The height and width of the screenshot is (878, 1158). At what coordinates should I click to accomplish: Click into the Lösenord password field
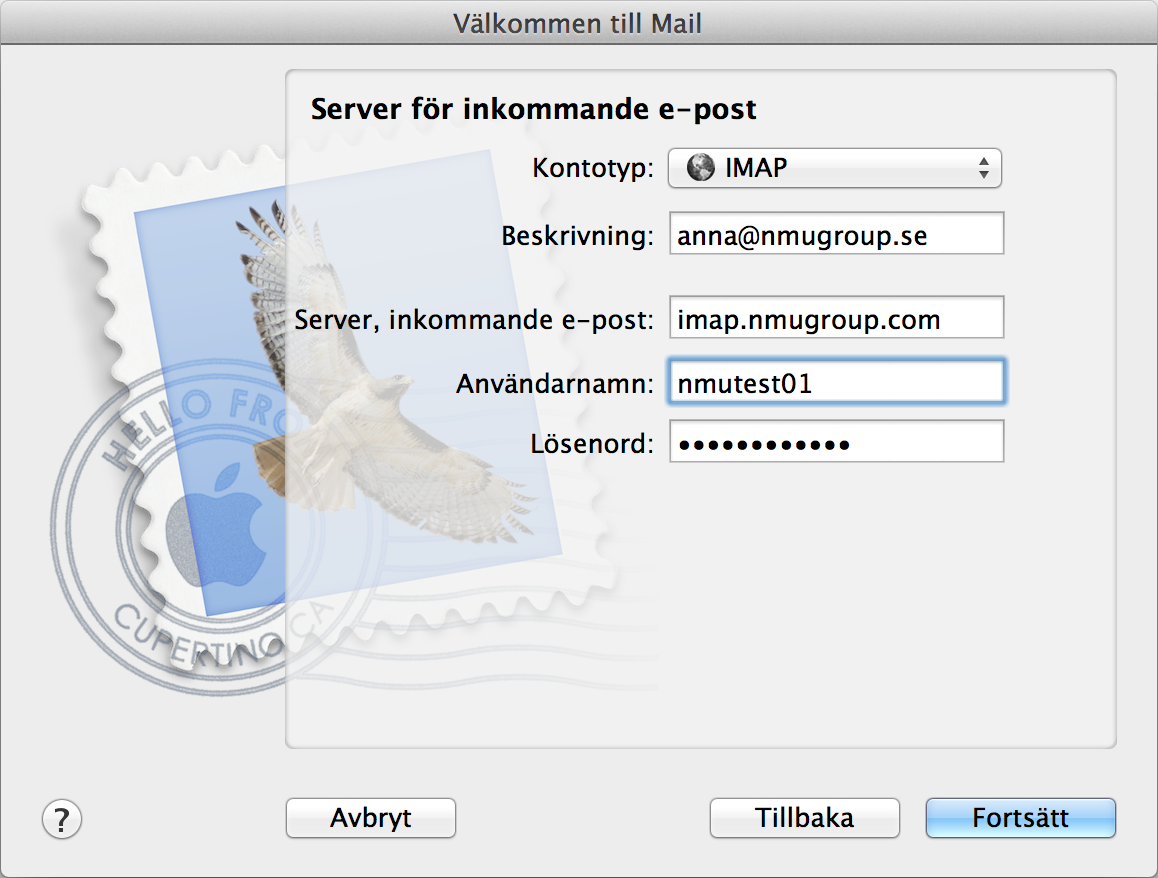(x=836, y=444)
